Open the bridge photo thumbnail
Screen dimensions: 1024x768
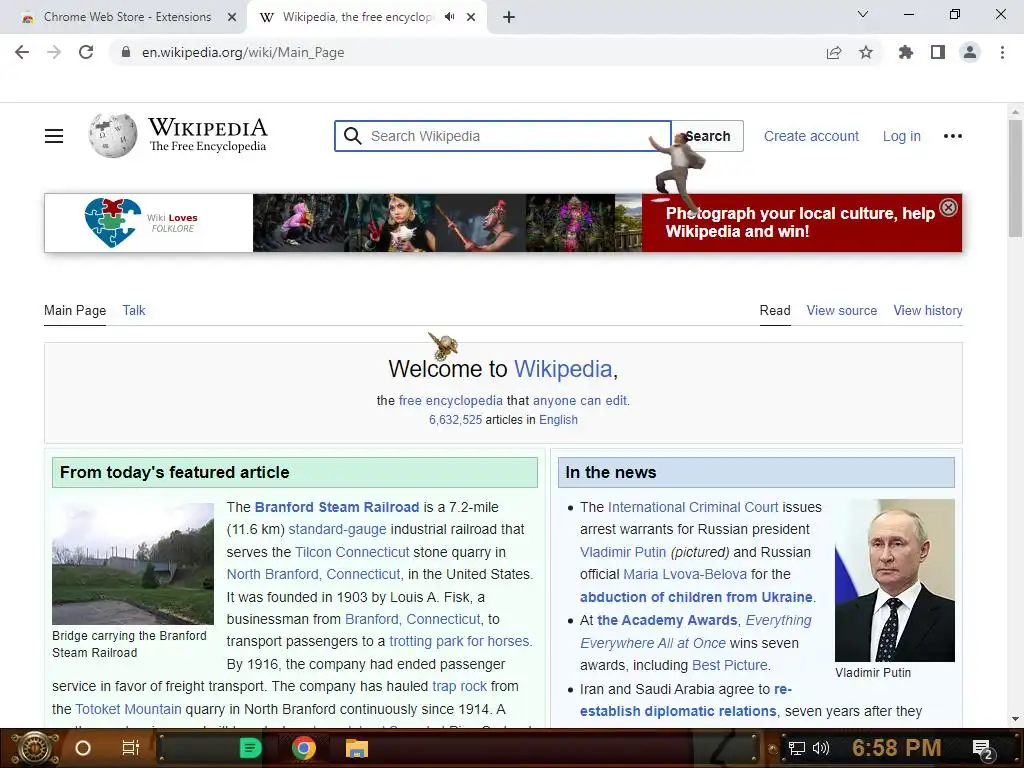133,564
